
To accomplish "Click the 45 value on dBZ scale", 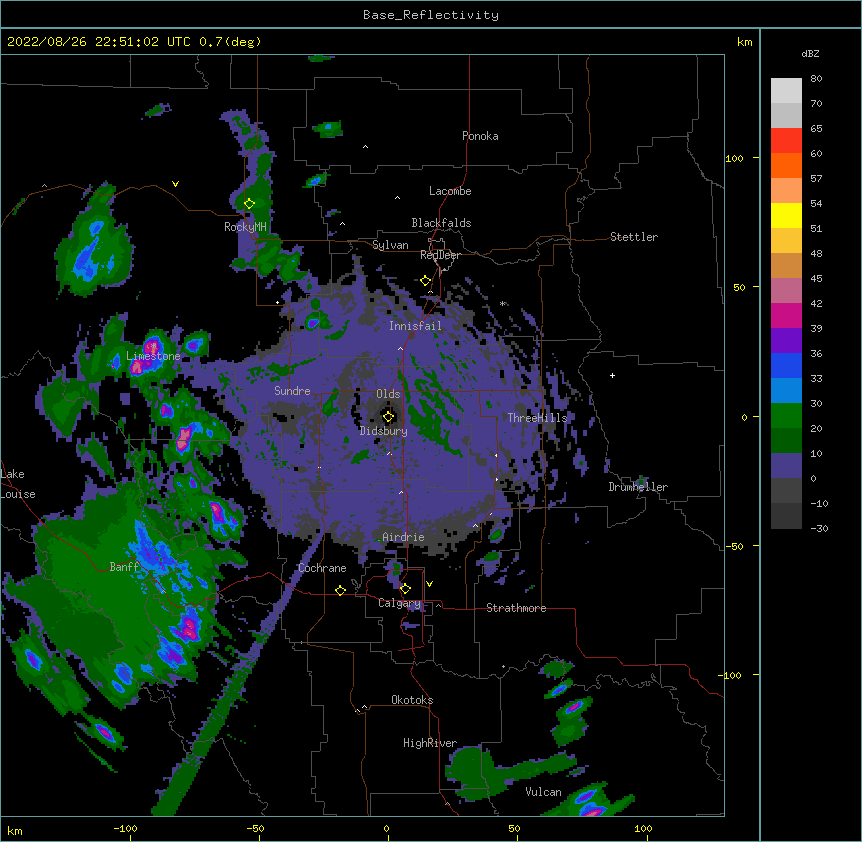I will click(816, 278).
